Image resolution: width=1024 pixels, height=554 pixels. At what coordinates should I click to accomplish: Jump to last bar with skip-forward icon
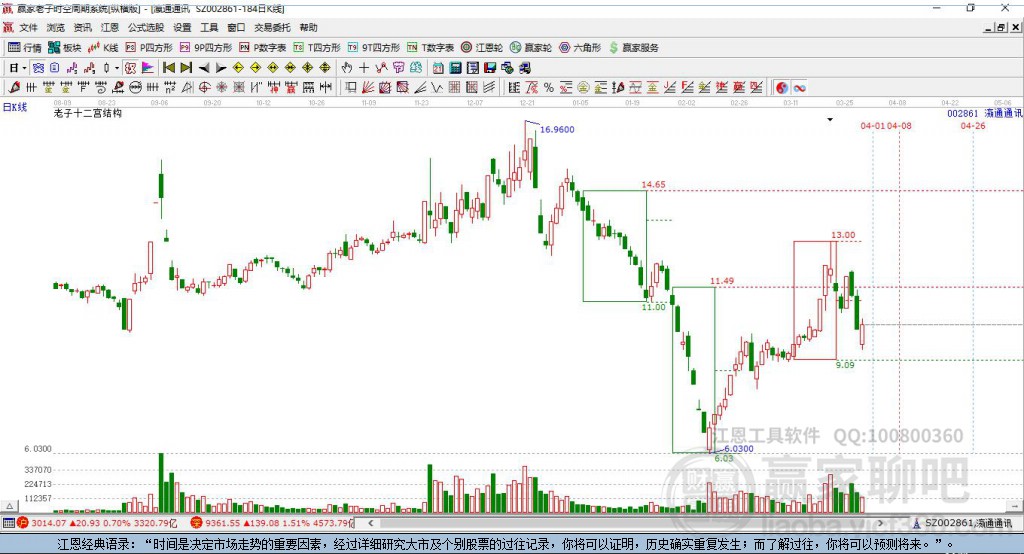(186, 68)
